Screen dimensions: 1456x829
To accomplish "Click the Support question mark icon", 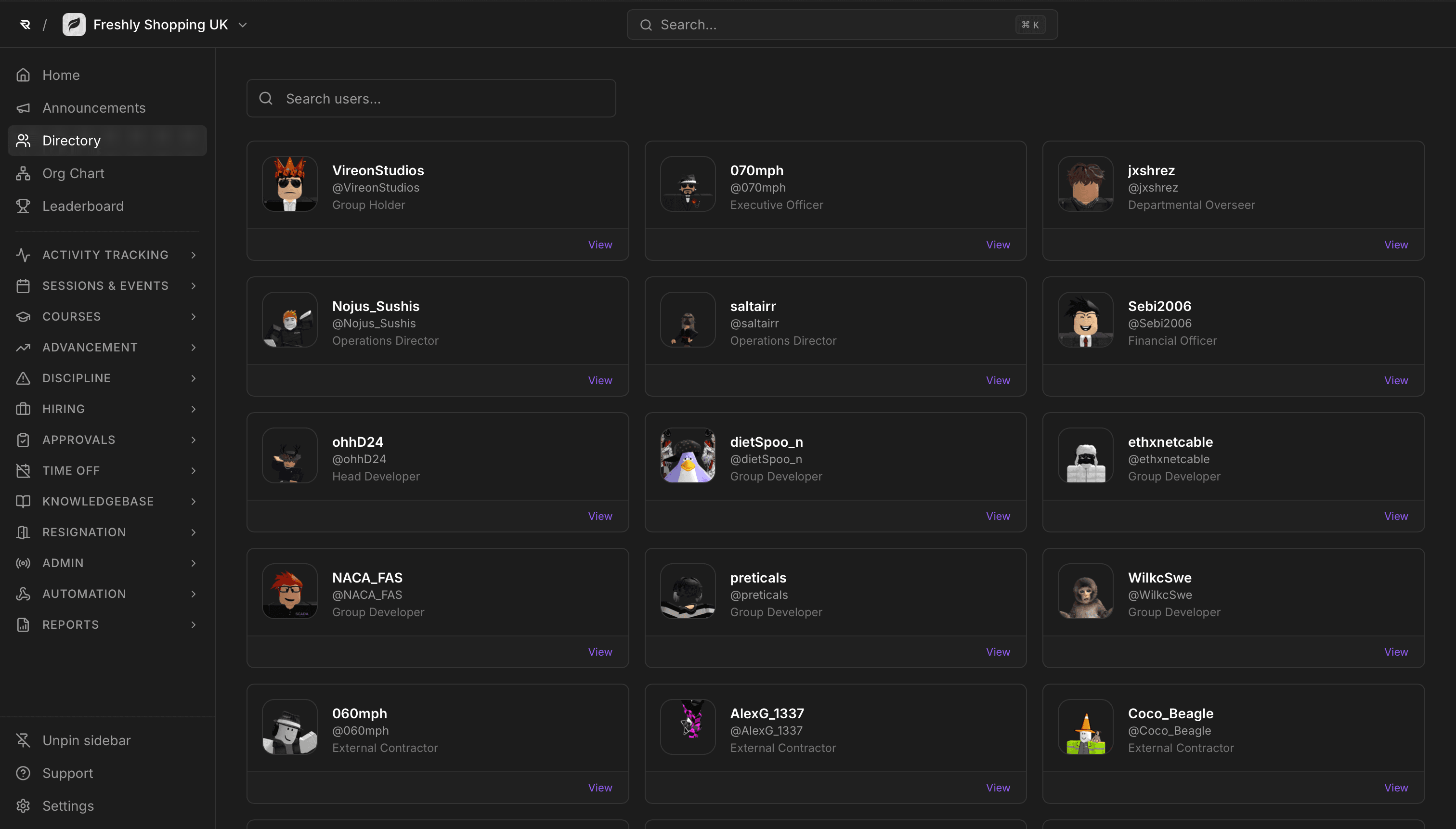I will [23, 773].
